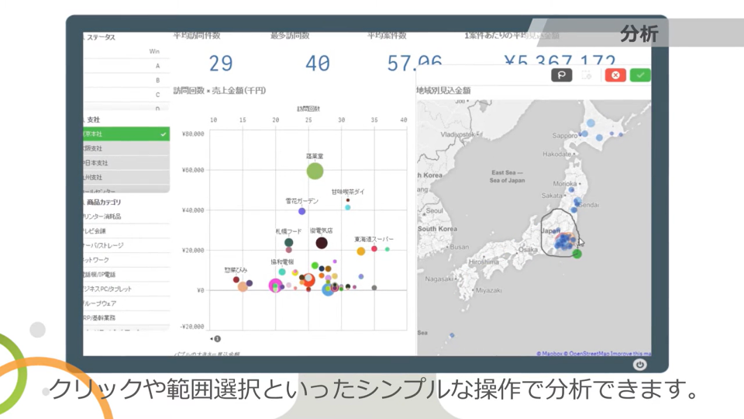
Task: Click the teal bubble under 協和電機 label
Action: [x=282, y=272]
